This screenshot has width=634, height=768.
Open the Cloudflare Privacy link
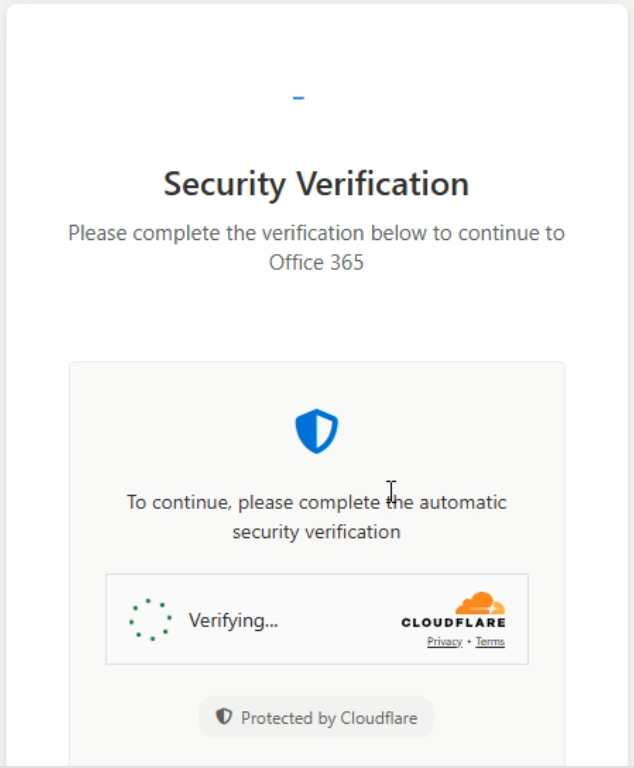click(444, 642)
